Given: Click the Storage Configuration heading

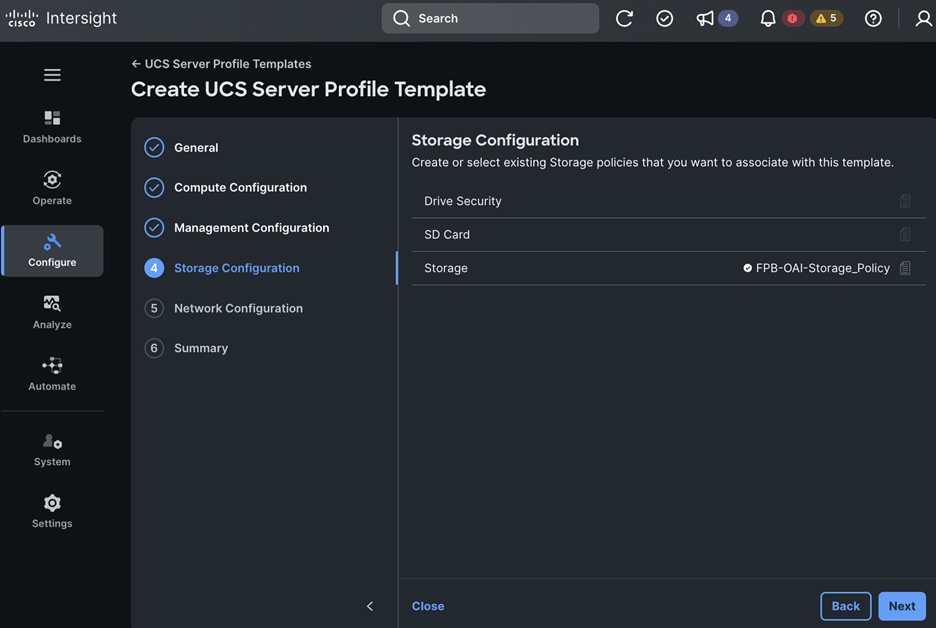Looking at the screenshot, I should [x=495, y=140].
